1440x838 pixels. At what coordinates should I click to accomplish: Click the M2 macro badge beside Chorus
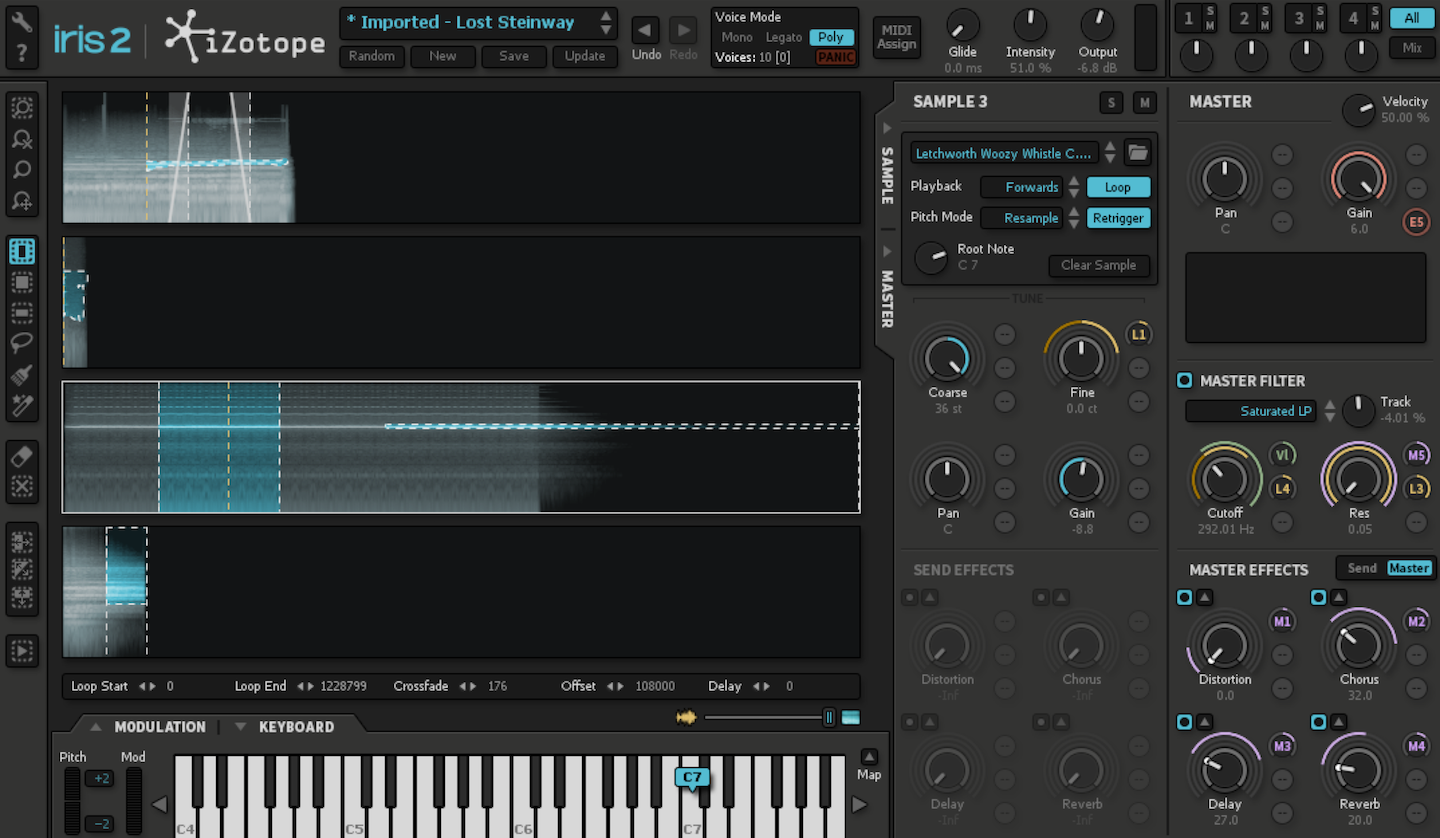(1416, 622)
